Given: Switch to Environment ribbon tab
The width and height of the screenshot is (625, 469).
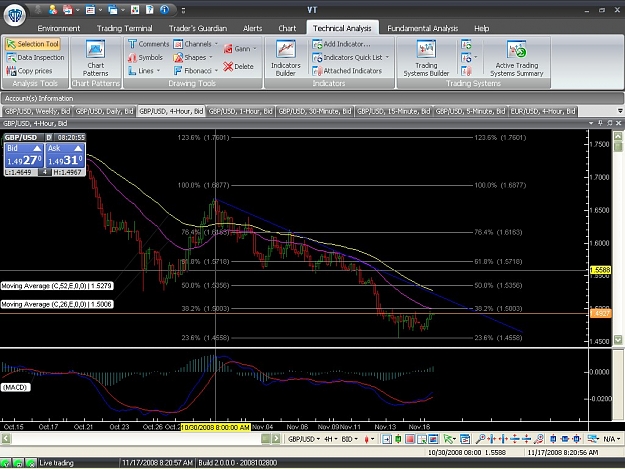Looking at the screenshot, I should point(59,28).
